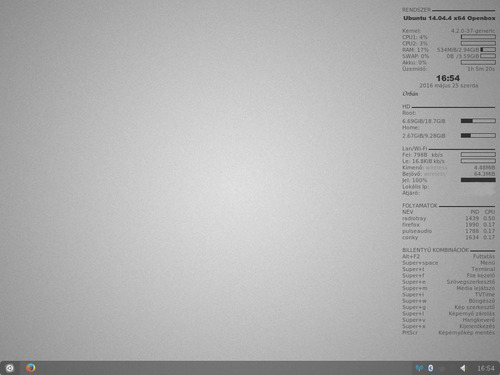Screen dimensions: 500x375
Task: Click the CPU2 usage bar
Action: coord(478,43)
